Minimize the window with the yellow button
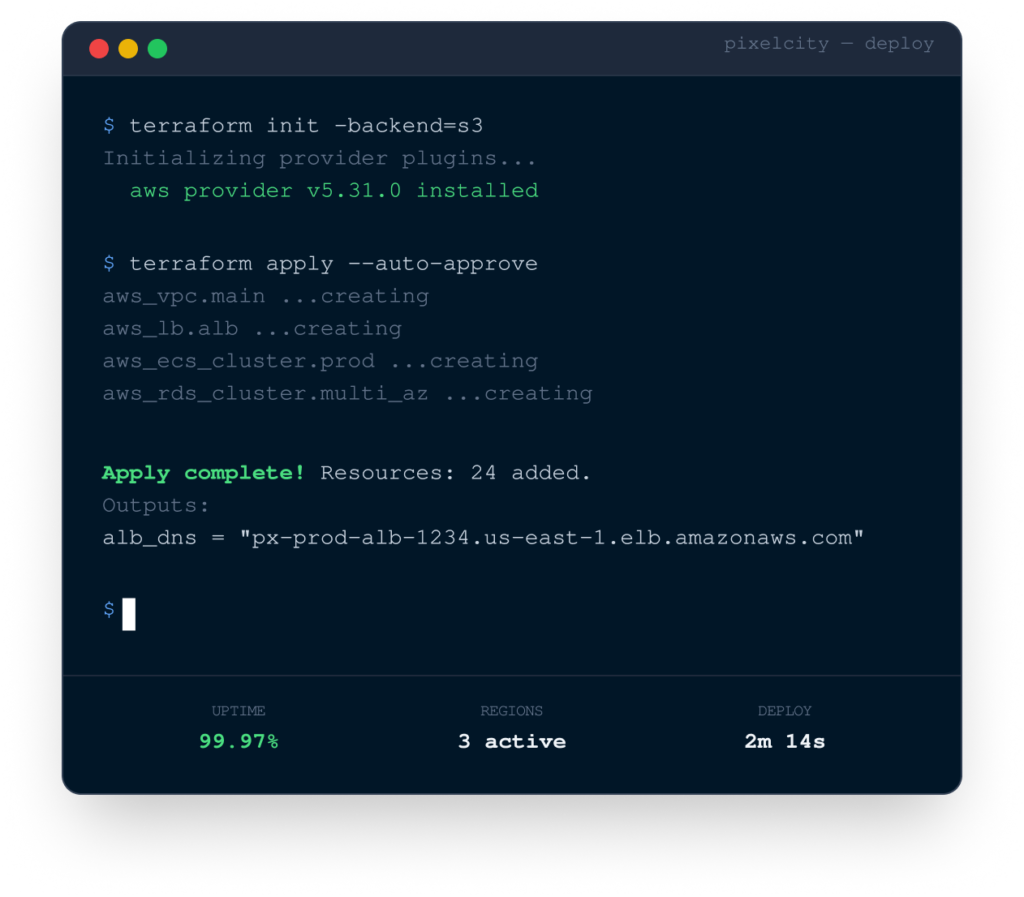The height and width of the screenshot is (897, 1024). click(128, 48)
